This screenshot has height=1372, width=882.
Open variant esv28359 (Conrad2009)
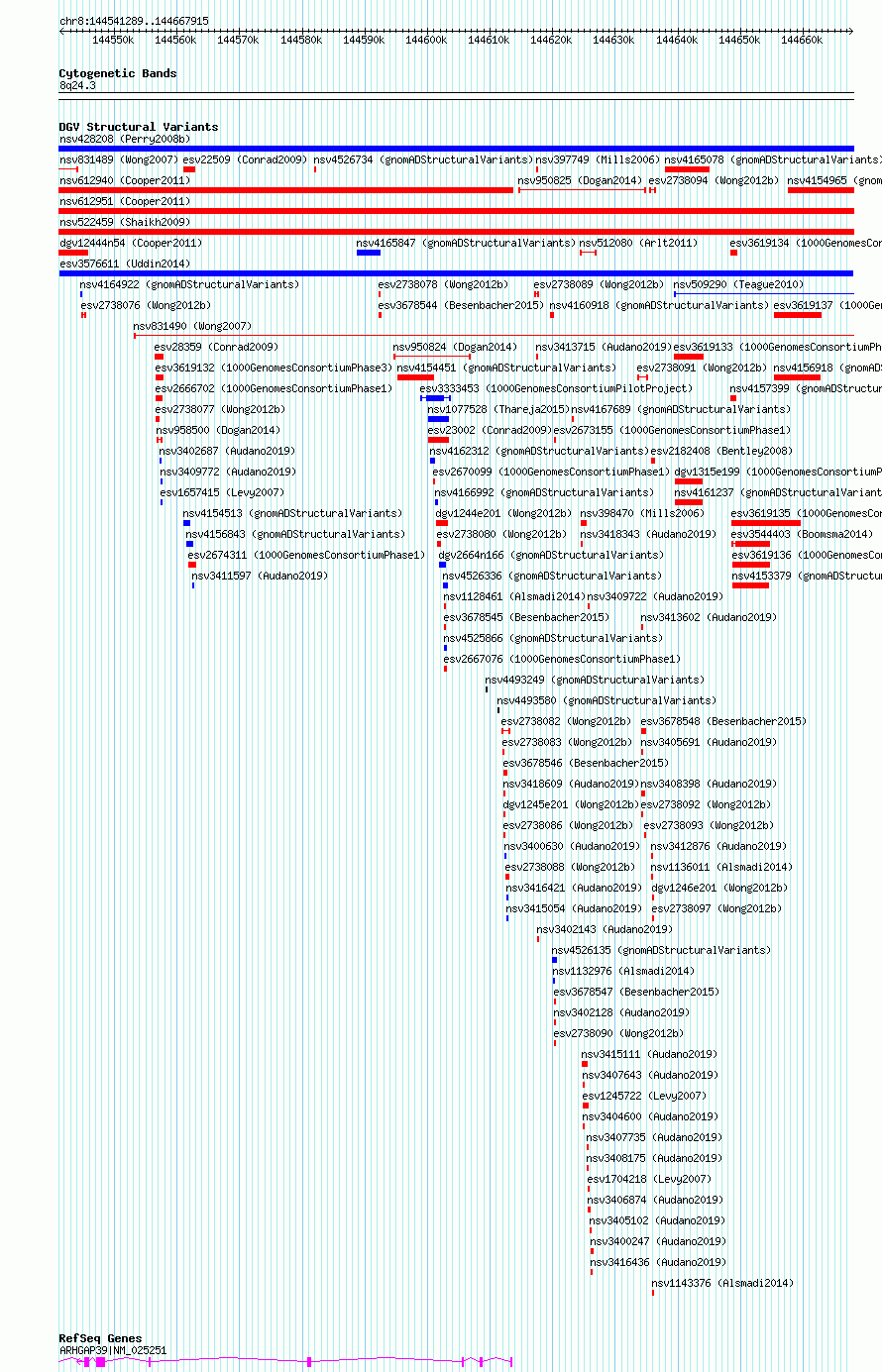216,347
